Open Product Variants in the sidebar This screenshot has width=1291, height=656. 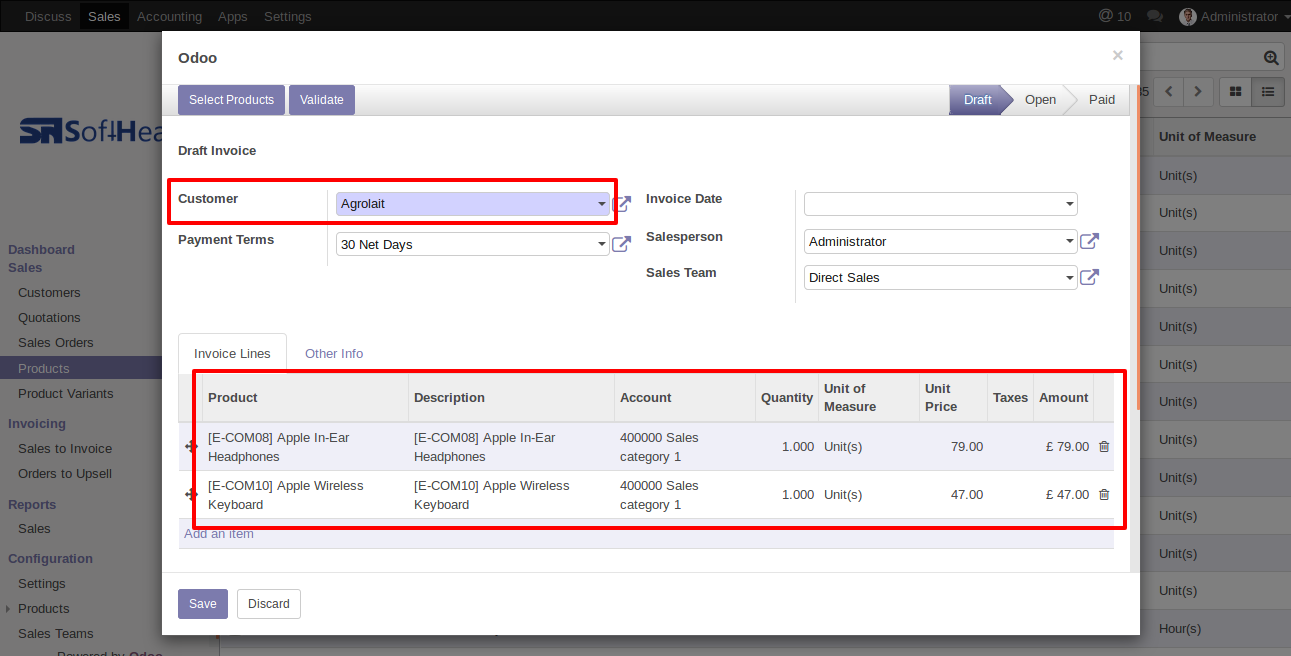coord(66,394)
